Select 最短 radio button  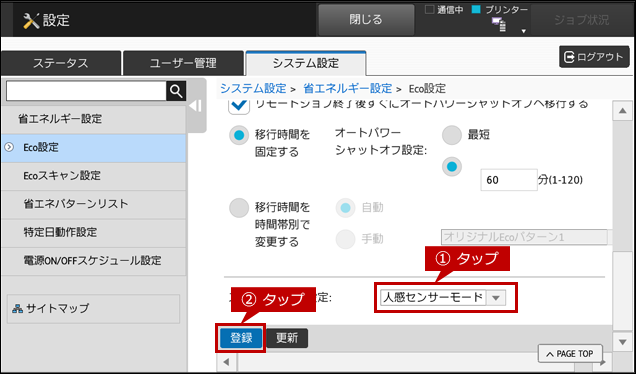pyautogui.click(x=452, y=135)
